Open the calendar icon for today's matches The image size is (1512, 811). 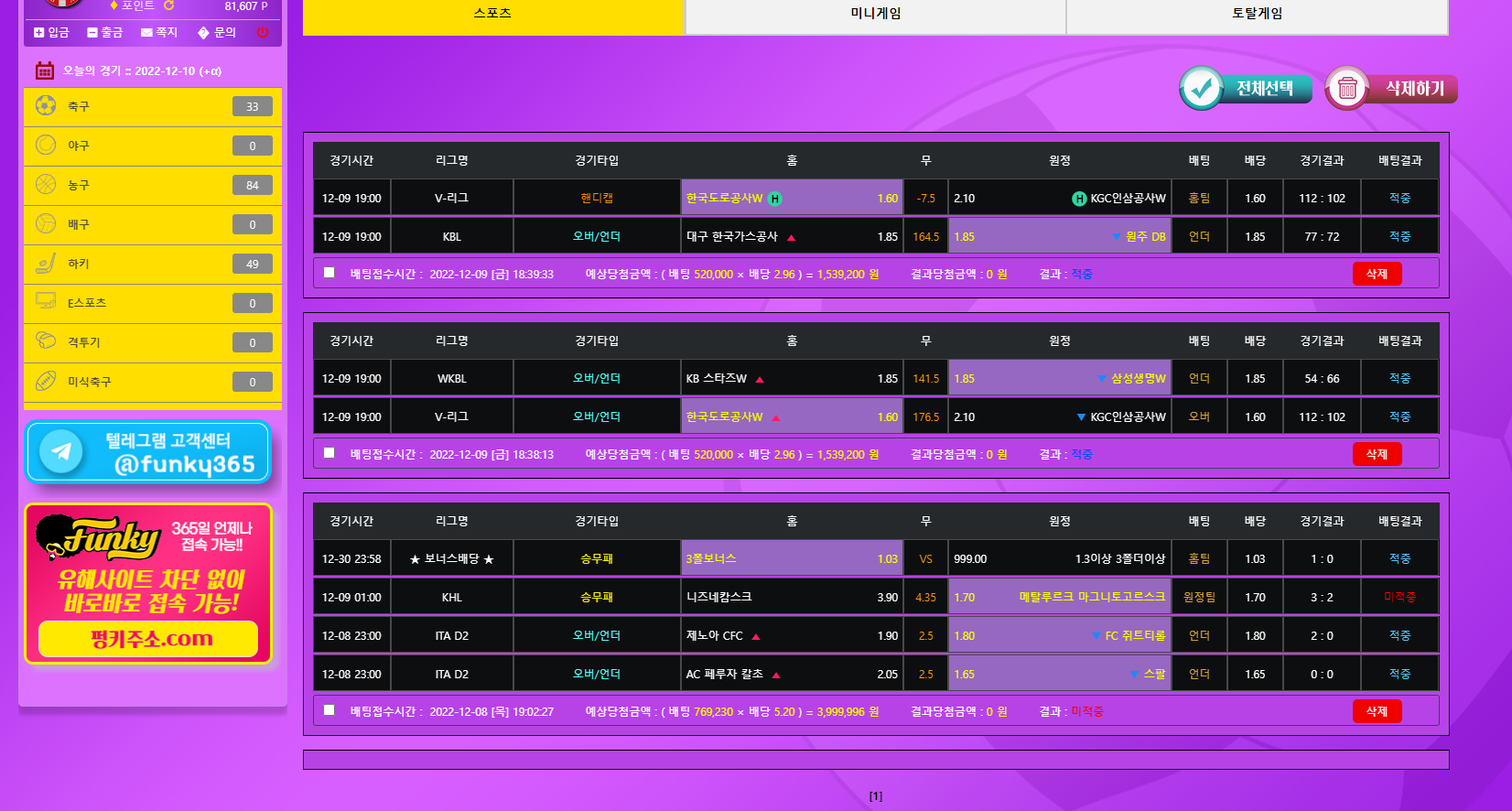tap(44, 70)
